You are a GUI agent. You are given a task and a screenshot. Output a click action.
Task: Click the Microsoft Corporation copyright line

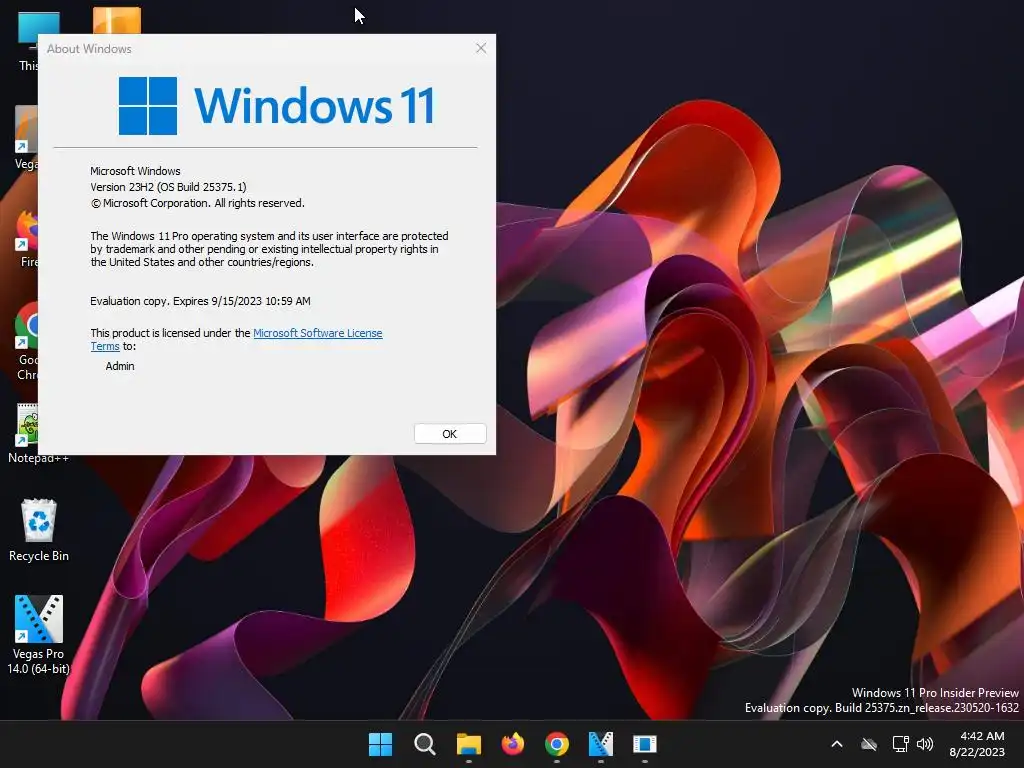point(198,203)
